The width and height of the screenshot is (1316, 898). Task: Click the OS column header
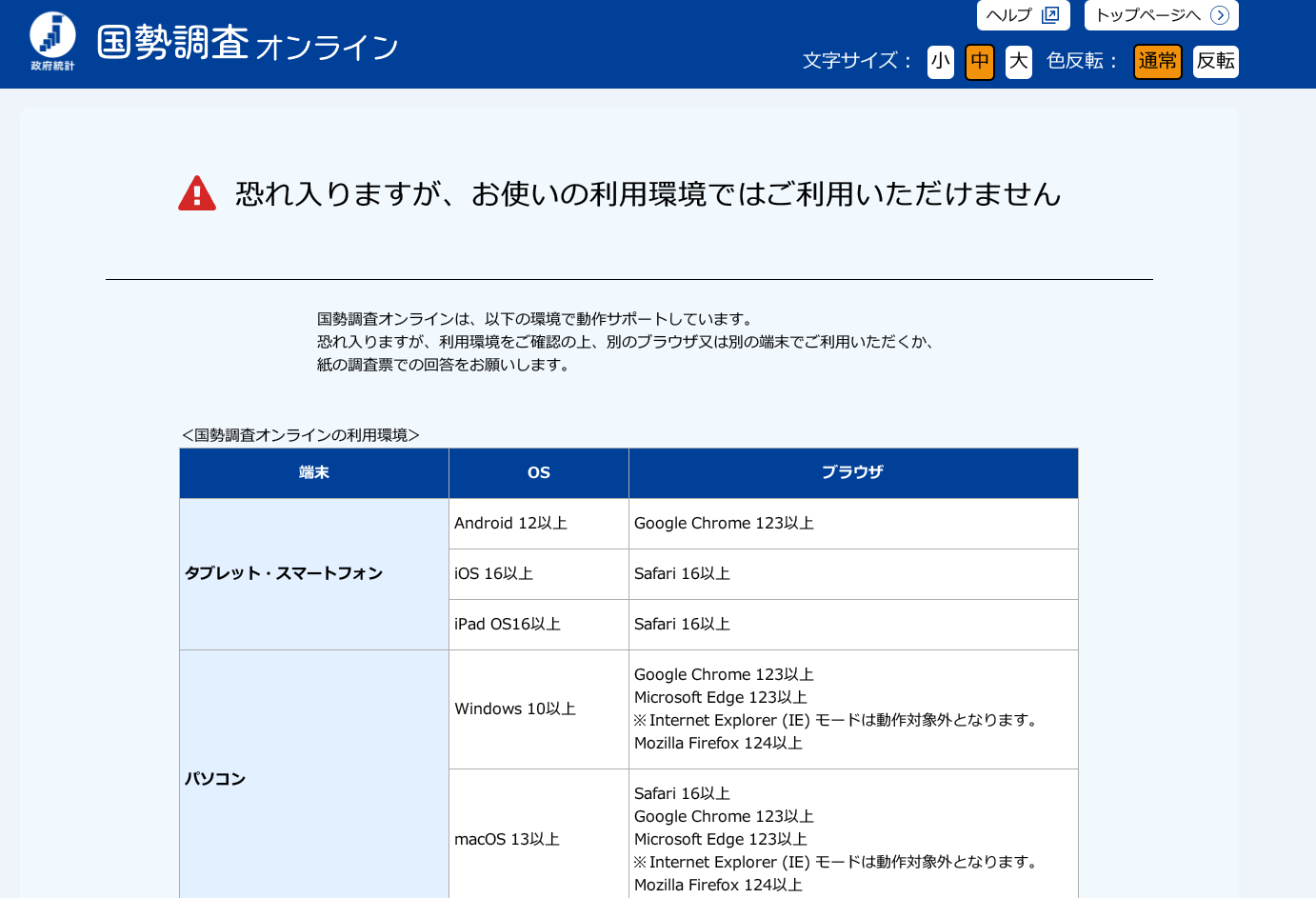(538, 472)
